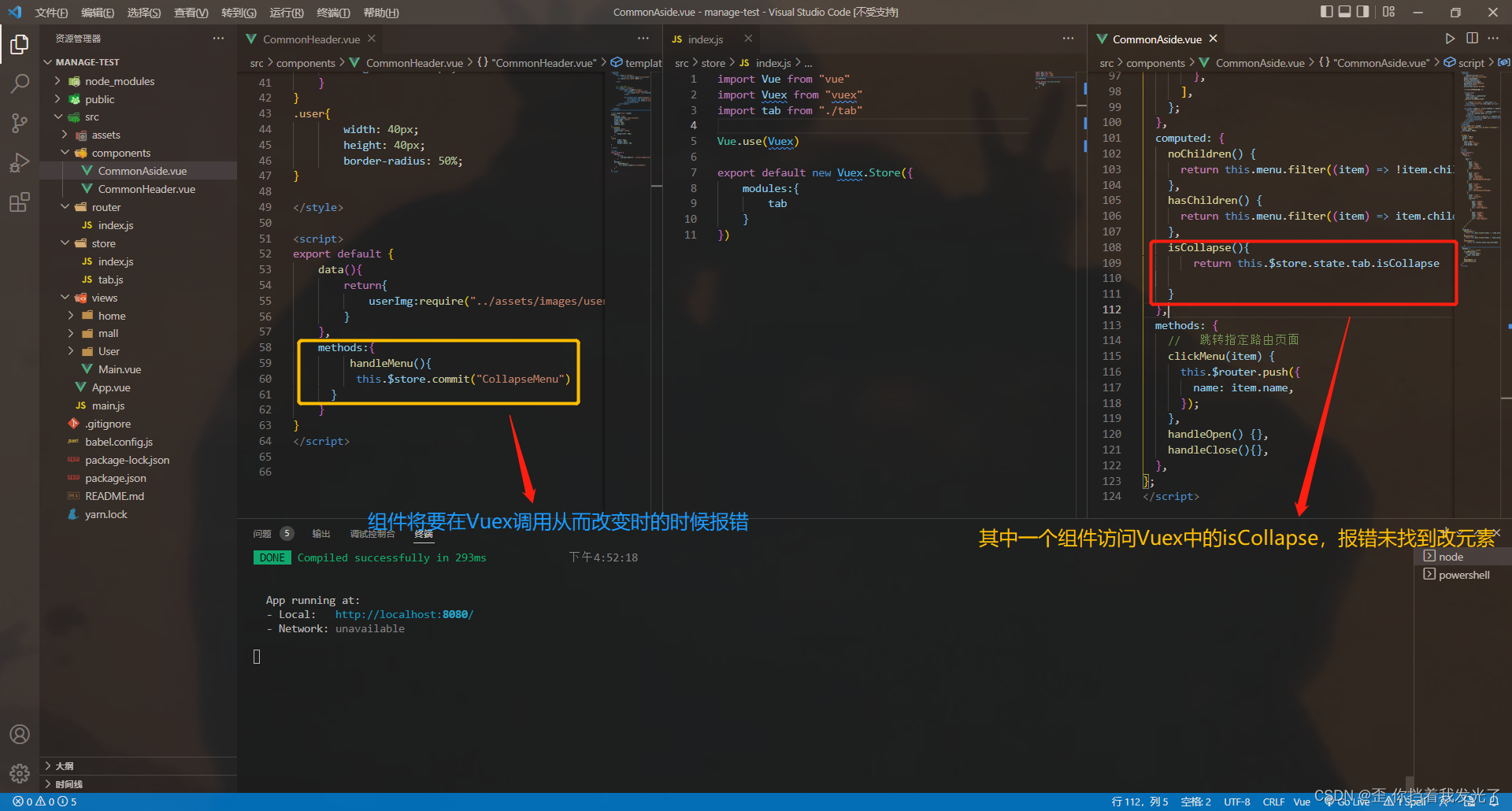The image size is (1512, 811).
Task: Open the Explorer view in activity bar
Action: click(20, 45)
